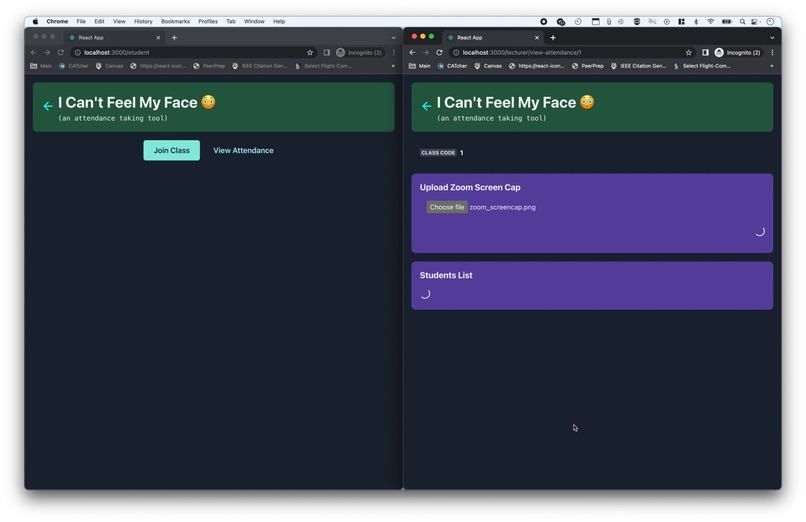Open Canvas bookmark in right window
Viewport: 806px width, 522px height.
pyautogui.click(x=488, y=66)
